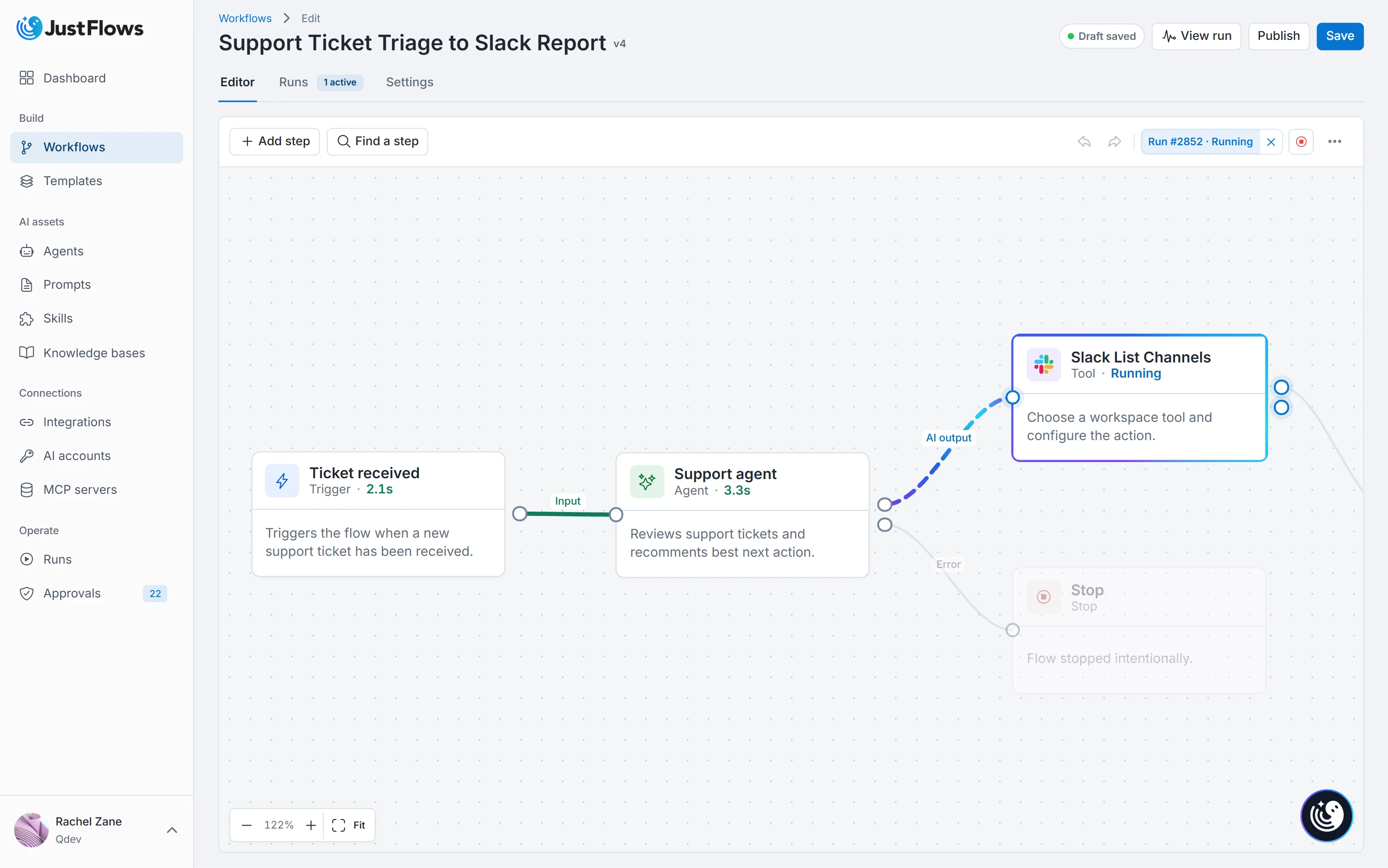Select the Input connection label
Screen dimensions: 1388x868
(567, 501)
